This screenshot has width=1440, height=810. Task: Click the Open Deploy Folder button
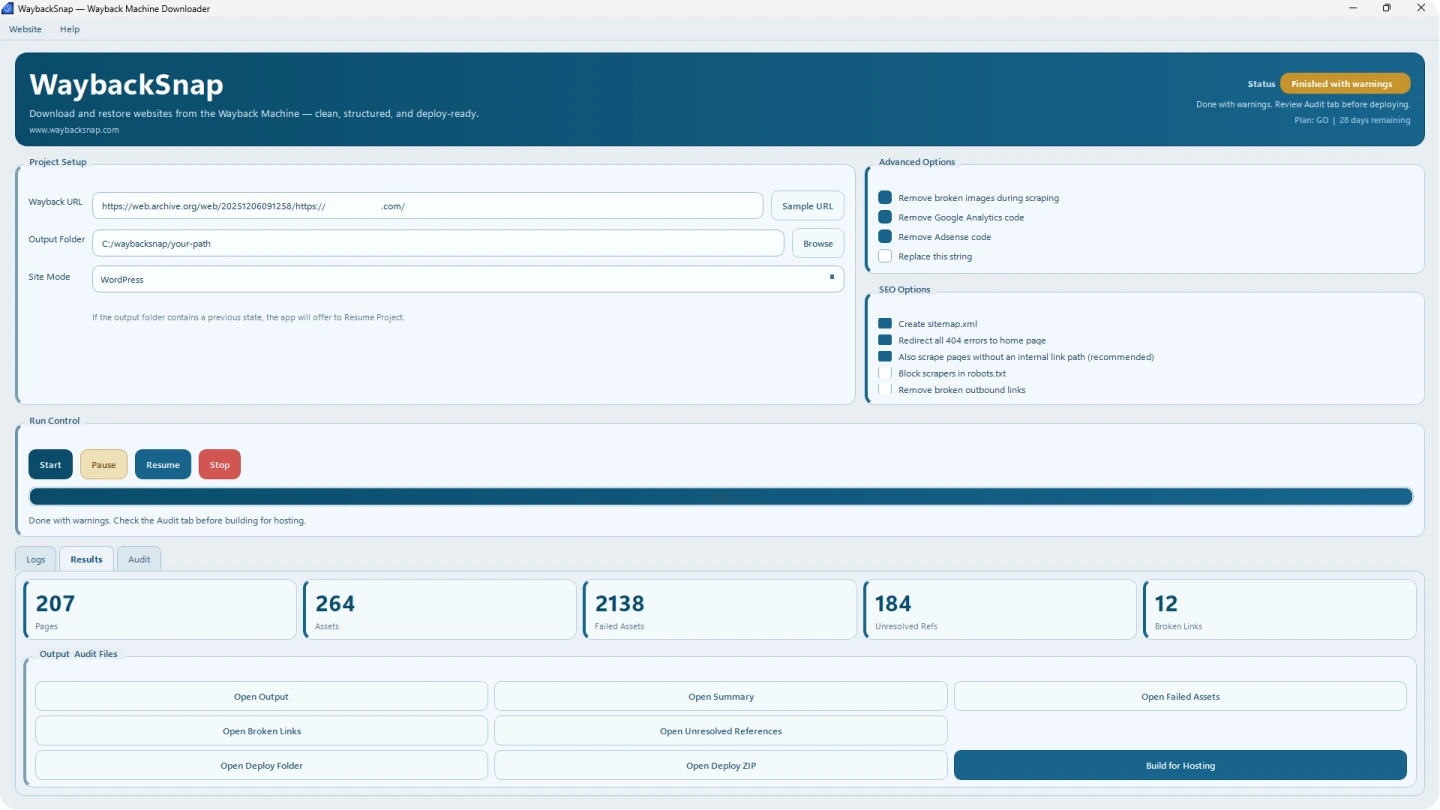261,766
